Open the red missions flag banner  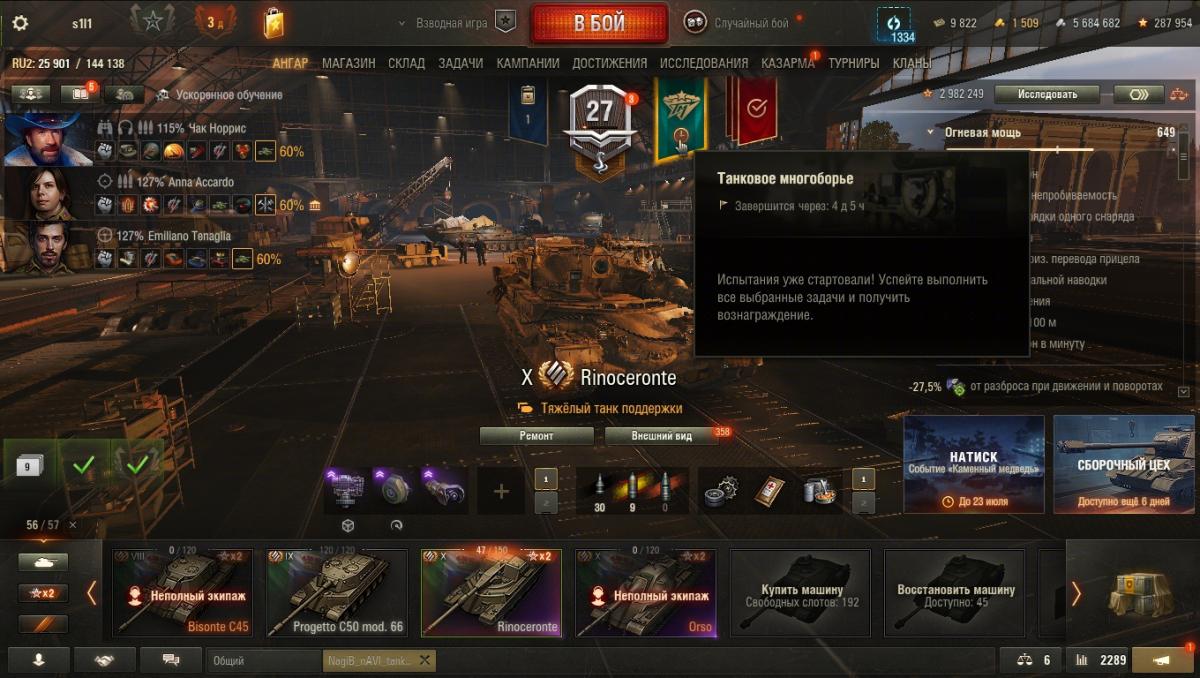(751, 110)
